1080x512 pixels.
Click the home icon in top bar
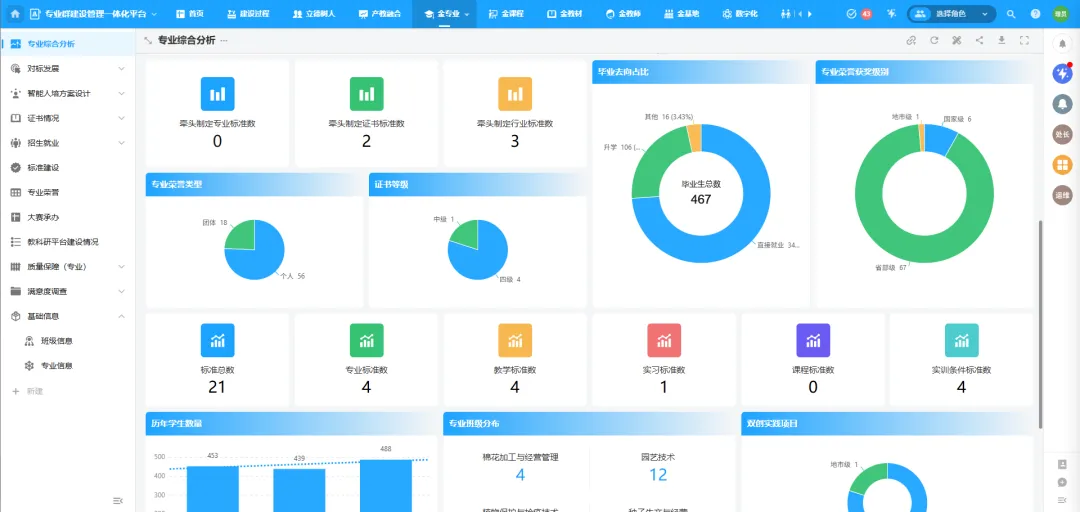pyautogui.click(x=14, y=14)
